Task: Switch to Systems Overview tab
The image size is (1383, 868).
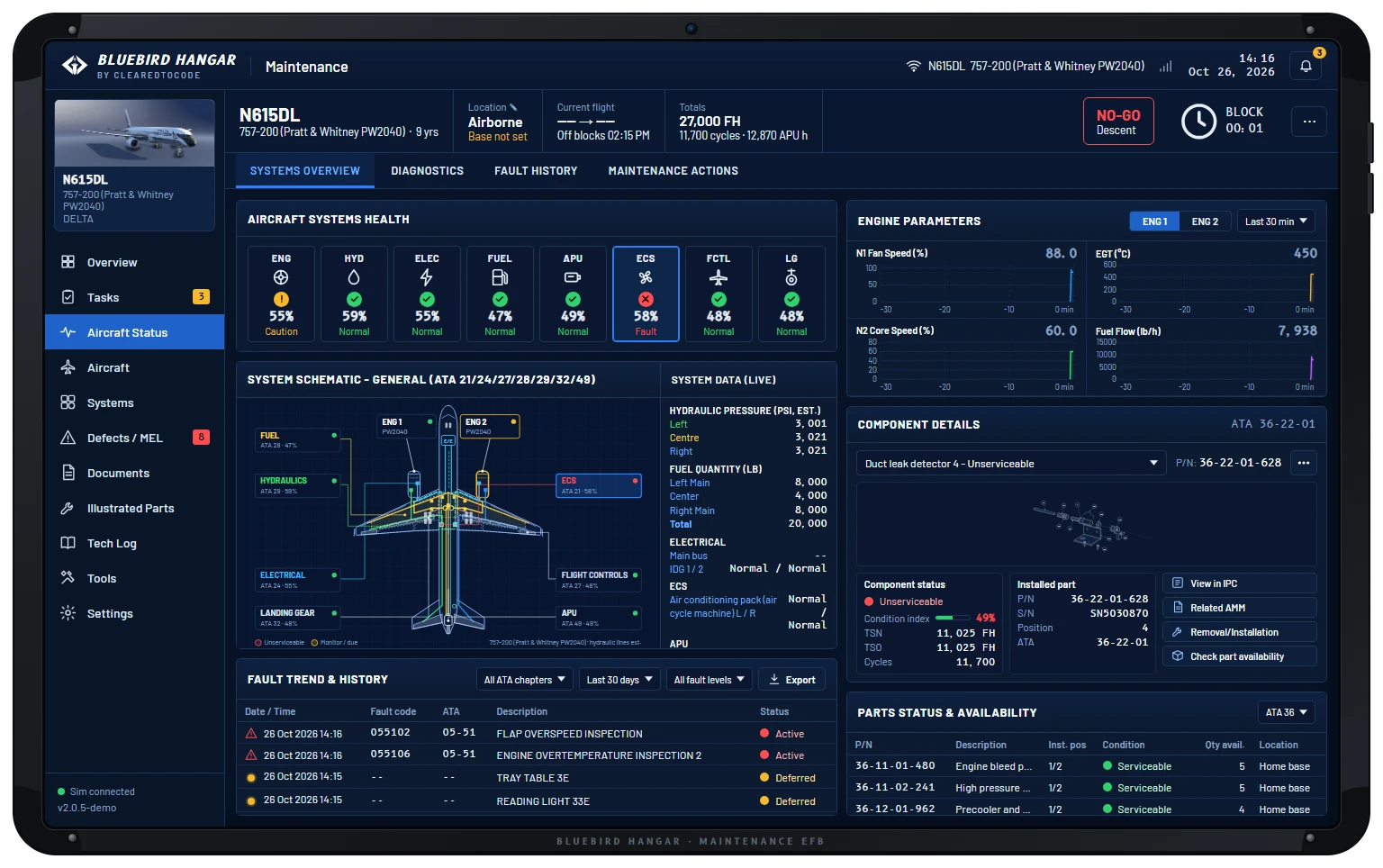Action: tap(305, 170)
